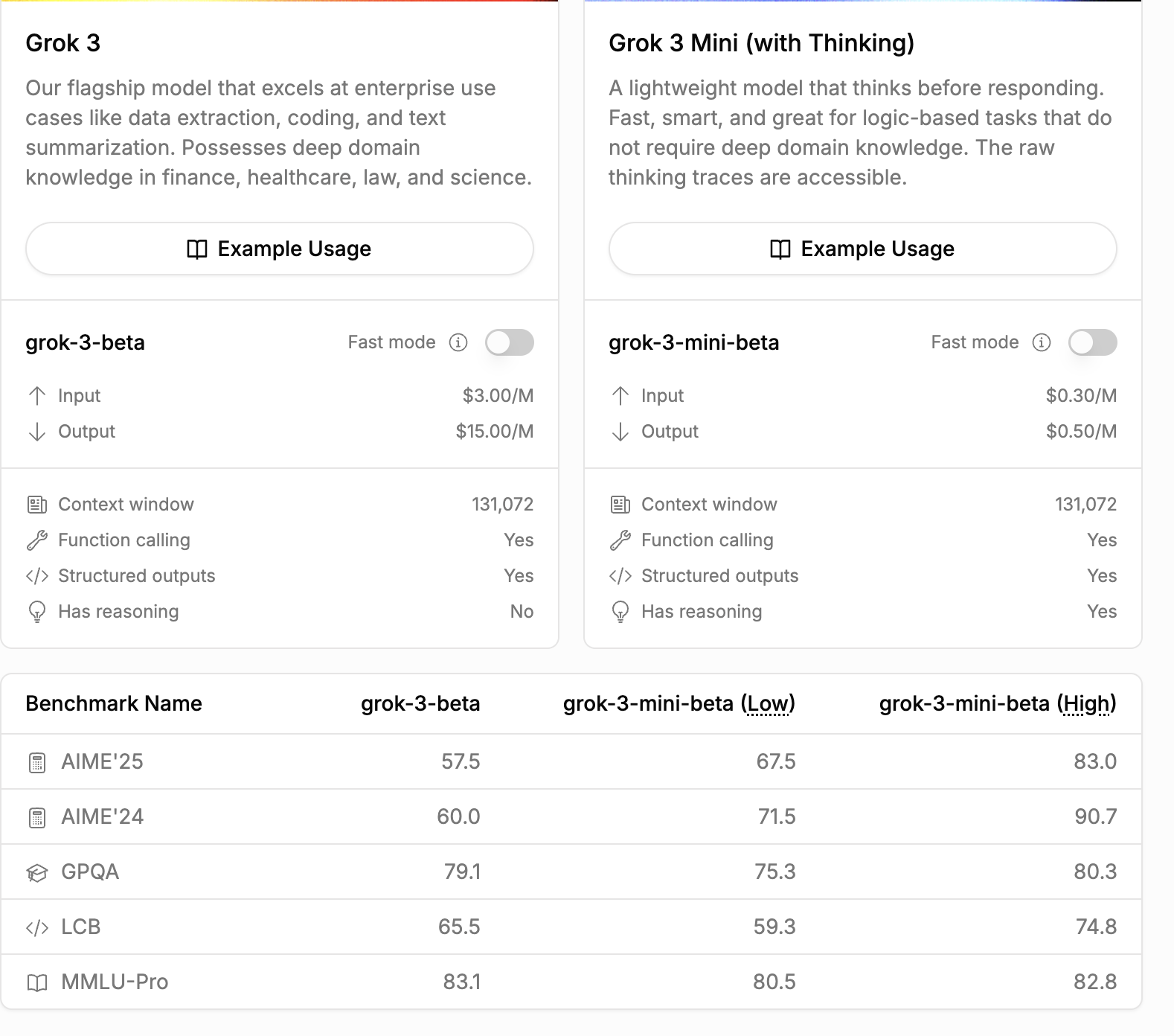Click the MMLU-Pro book icon

[36, 983]
